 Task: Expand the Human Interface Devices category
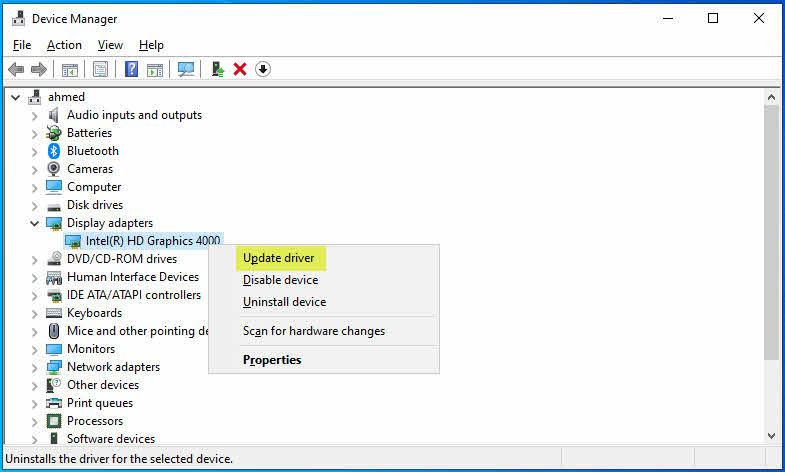pyautogui.click(x=34, y=278)
